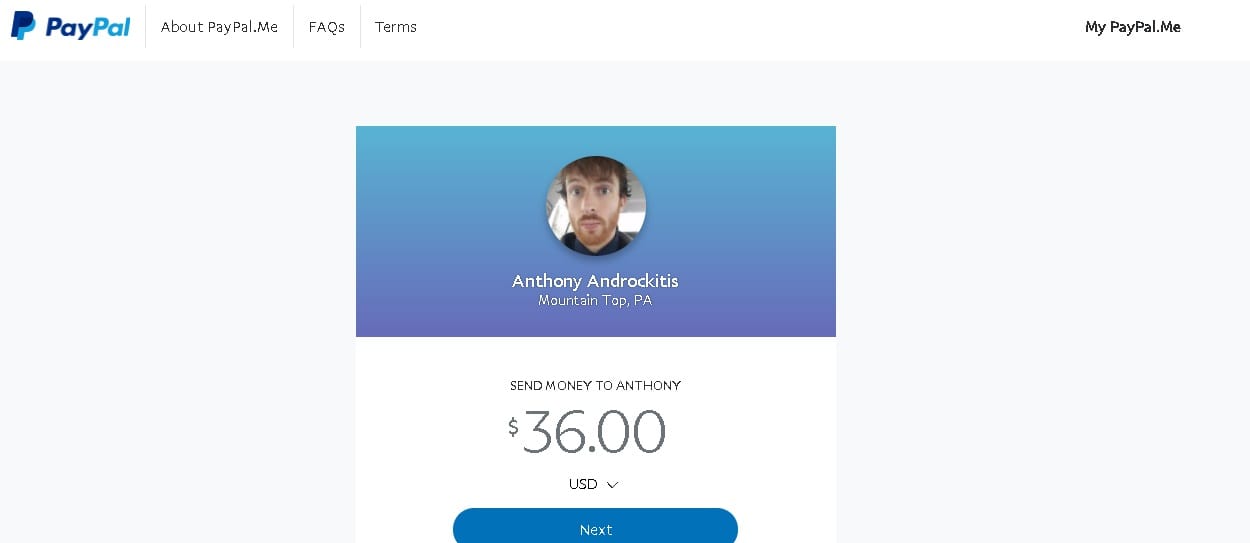Viewport: 1250px width, 543px height.
Task: Click the dollar sign before the amount
Action: 513,427
